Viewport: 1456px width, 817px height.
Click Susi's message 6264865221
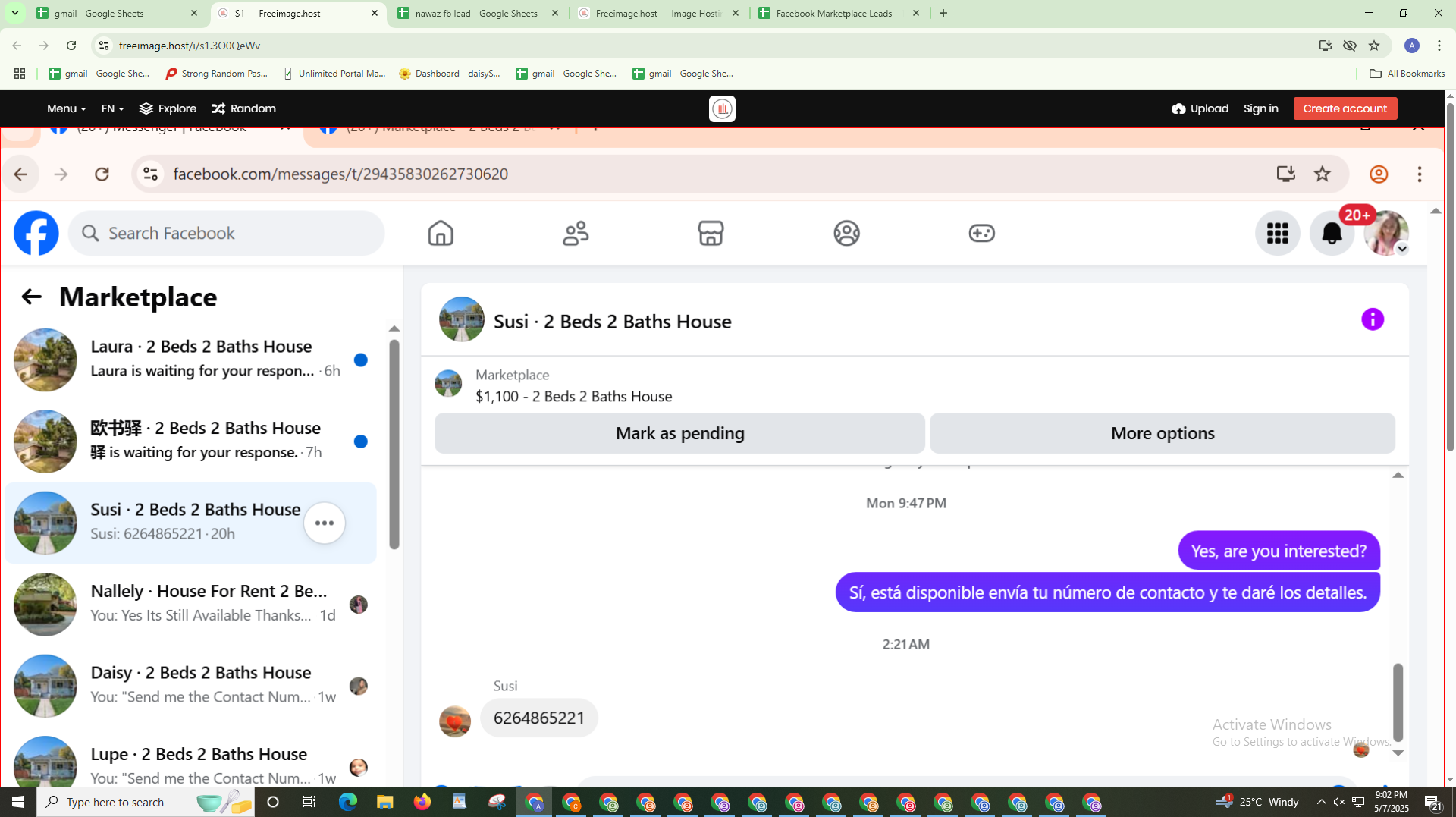[x=538, y=718]
